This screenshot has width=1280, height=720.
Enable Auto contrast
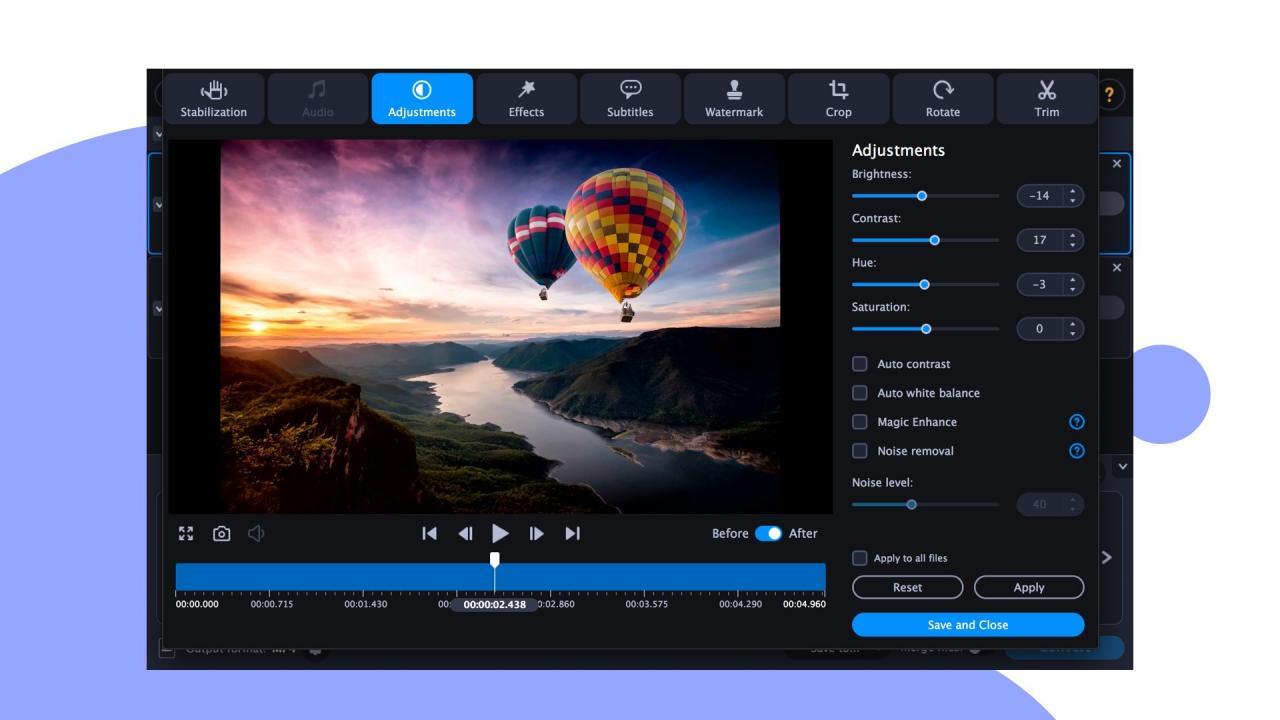click(x=860, y=363)
